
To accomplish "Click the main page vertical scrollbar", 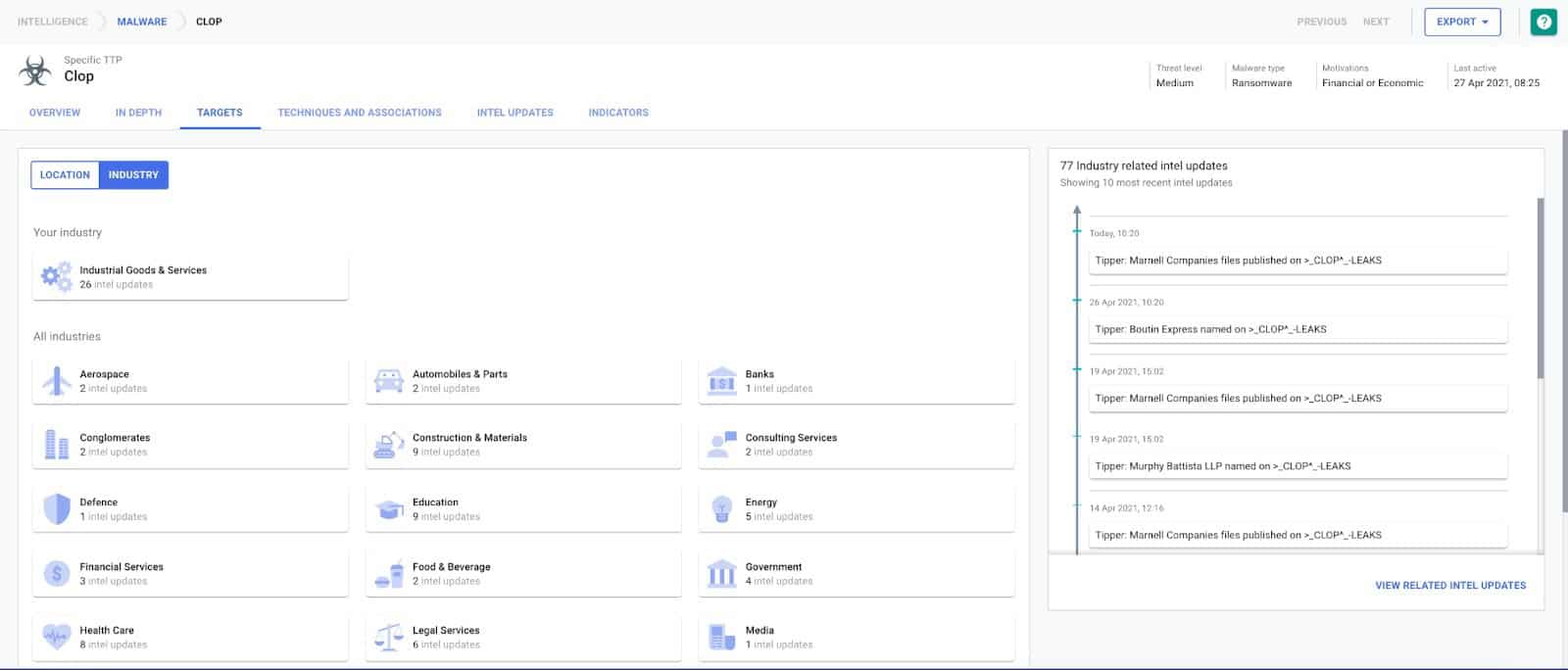I will point(1565,321).
